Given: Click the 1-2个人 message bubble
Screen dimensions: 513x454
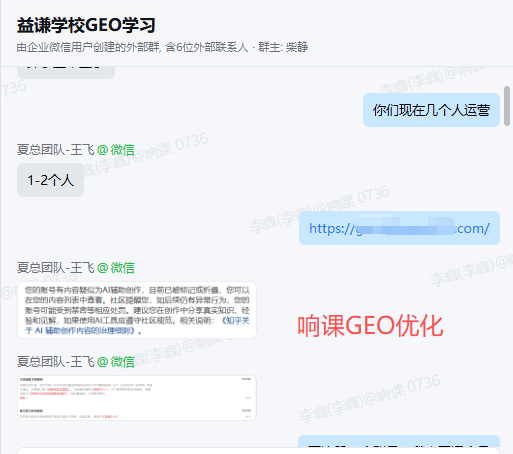Looking at the screenshot, I should pos(50,180).
